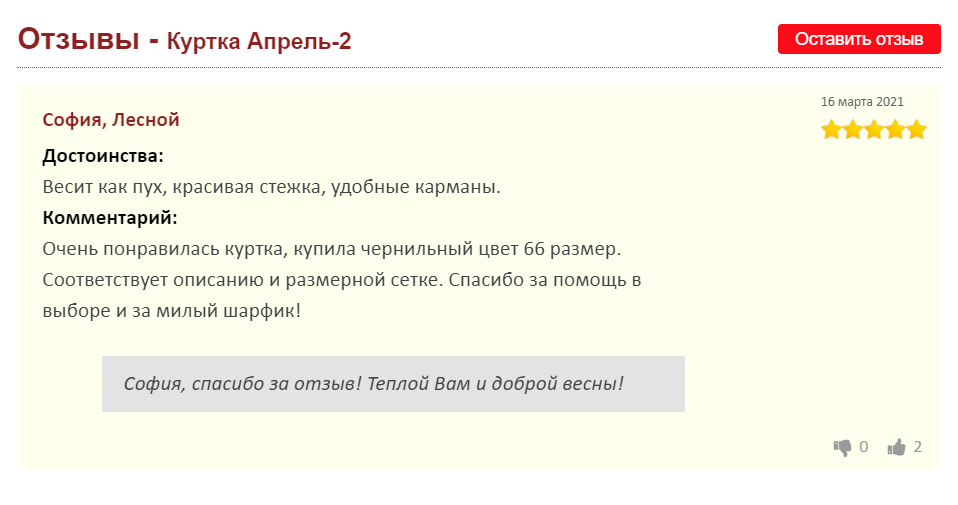Click the reviewer name "София, Лесной"
The image size is (958, 505).
[x=111, y=120]
